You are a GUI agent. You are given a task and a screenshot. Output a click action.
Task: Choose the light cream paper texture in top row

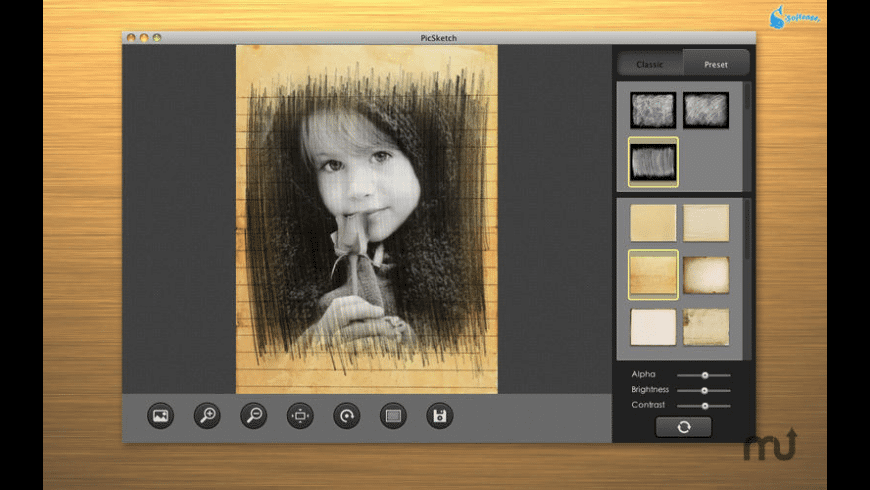tap(706, 223)
